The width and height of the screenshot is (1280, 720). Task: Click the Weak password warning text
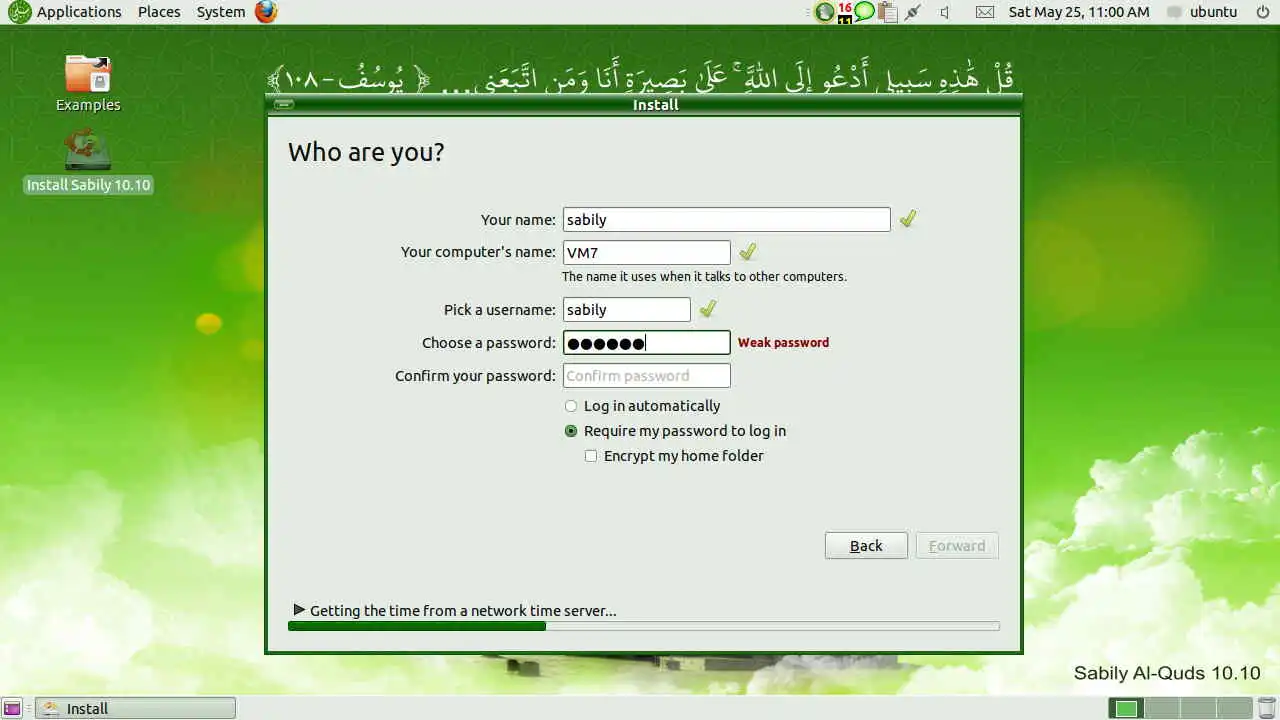(783, 342)
